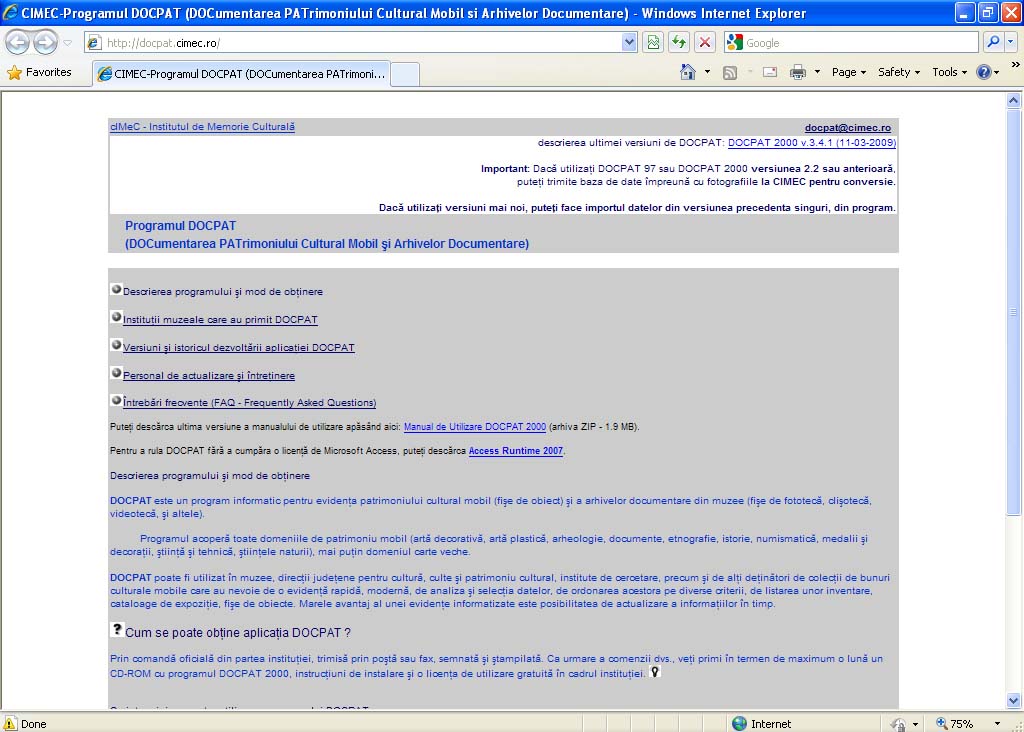Viewport: 1024px width, 732px height.
Task: Open the search provider dropdown arrow
Action: coord(1010,42)
